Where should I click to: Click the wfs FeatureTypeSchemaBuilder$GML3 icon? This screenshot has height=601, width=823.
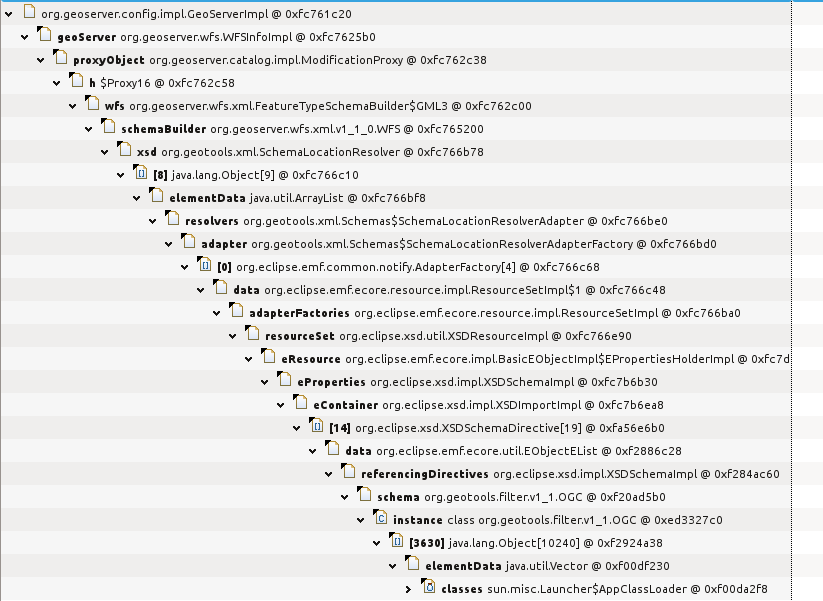pyautogui.click(x=92, y=104)
